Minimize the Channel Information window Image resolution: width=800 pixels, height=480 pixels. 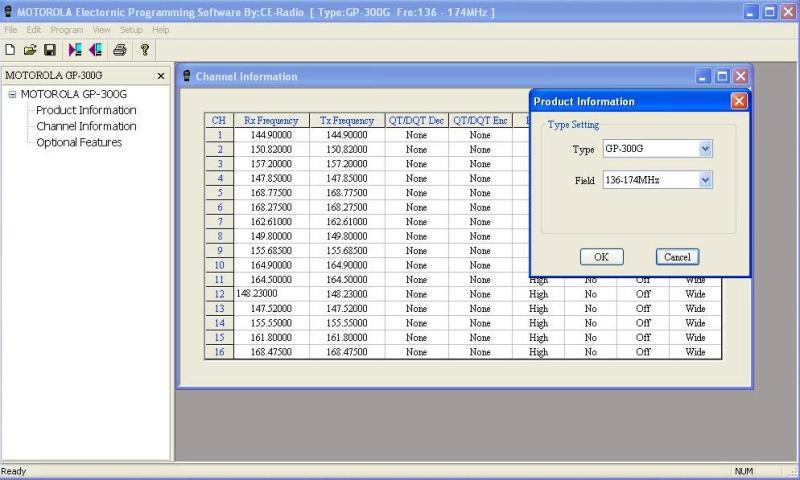point(703,77)
